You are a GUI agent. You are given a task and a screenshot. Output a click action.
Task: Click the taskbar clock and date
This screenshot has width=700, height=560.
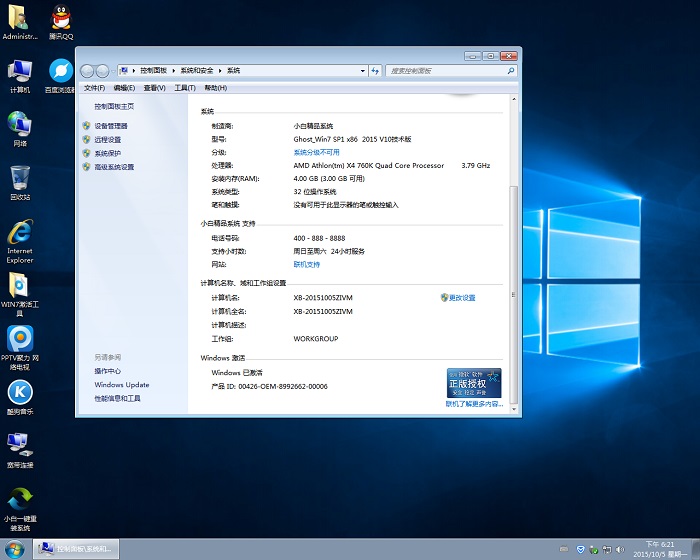(x=660, y=549)
